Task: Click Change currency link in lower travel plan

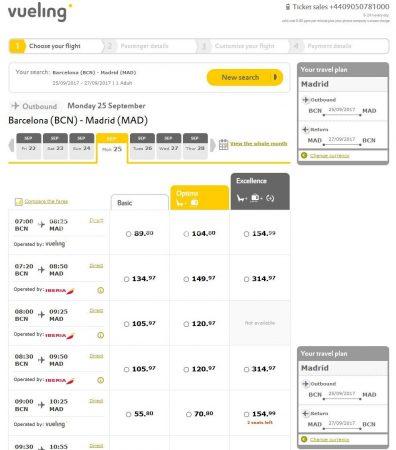Action: (330, 440)
